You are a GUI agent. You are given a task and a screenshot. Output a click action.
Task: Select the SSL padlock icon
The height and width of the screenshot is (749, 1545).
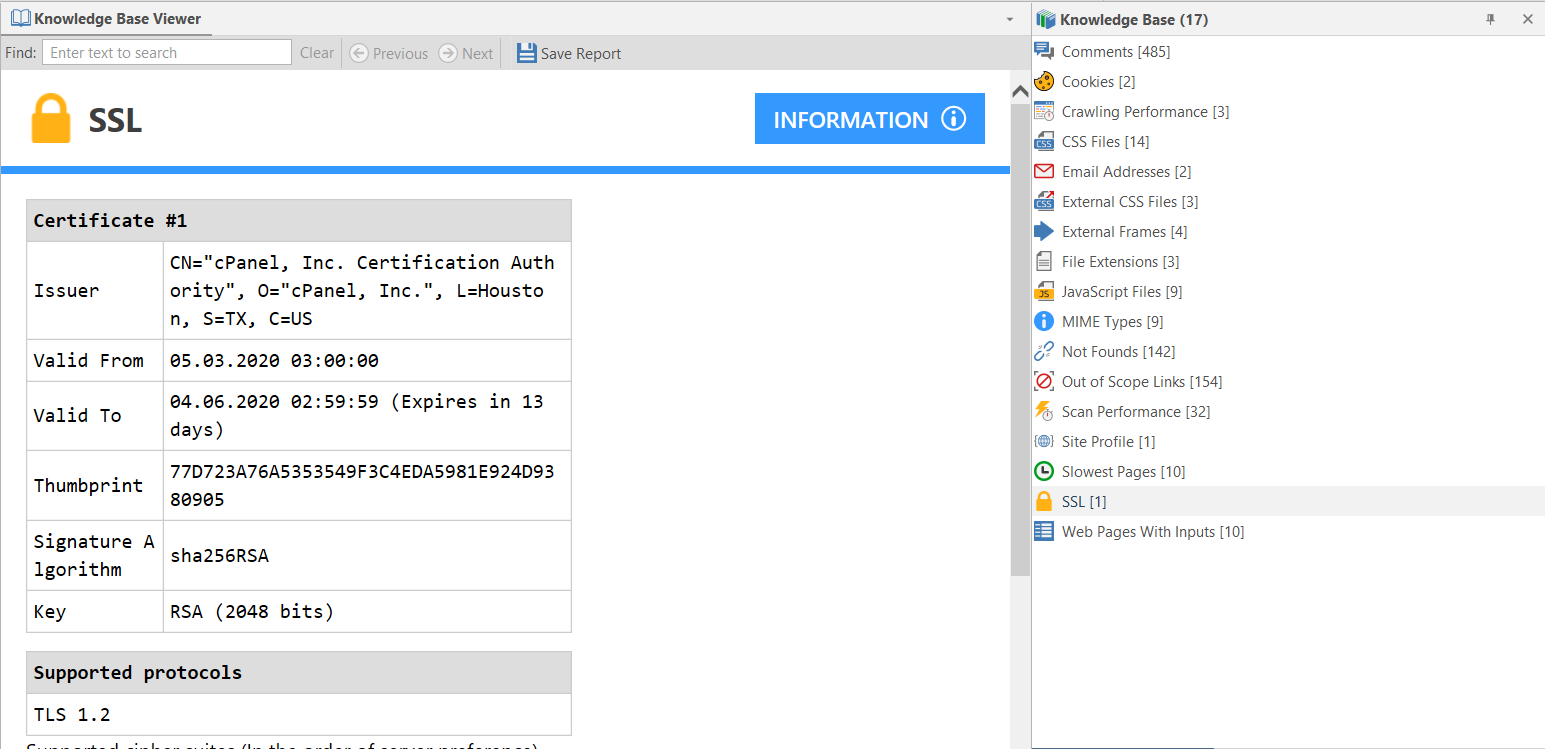[x=1044, y=501]
